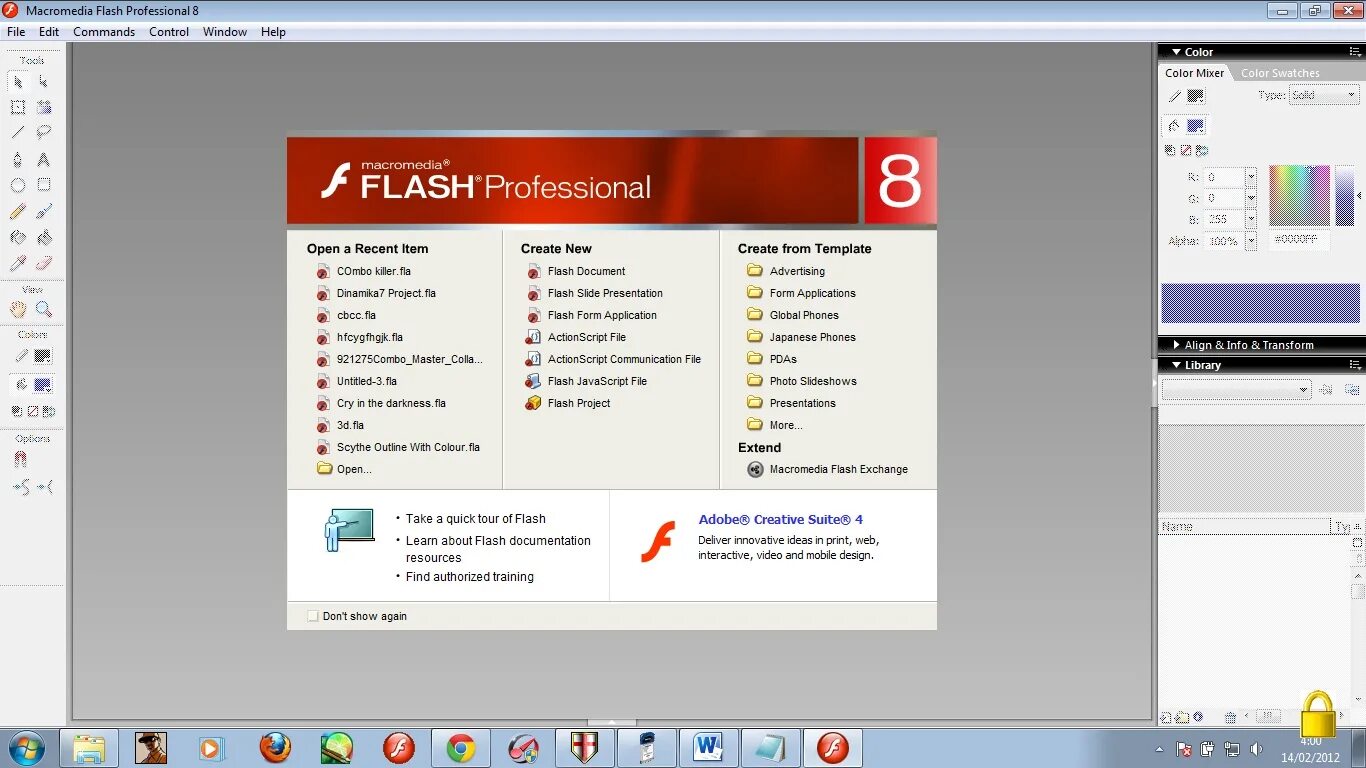This screenshot has height=768, width=1366.
Task: Select the Selection arrow tool
Action: pos(18,82)
